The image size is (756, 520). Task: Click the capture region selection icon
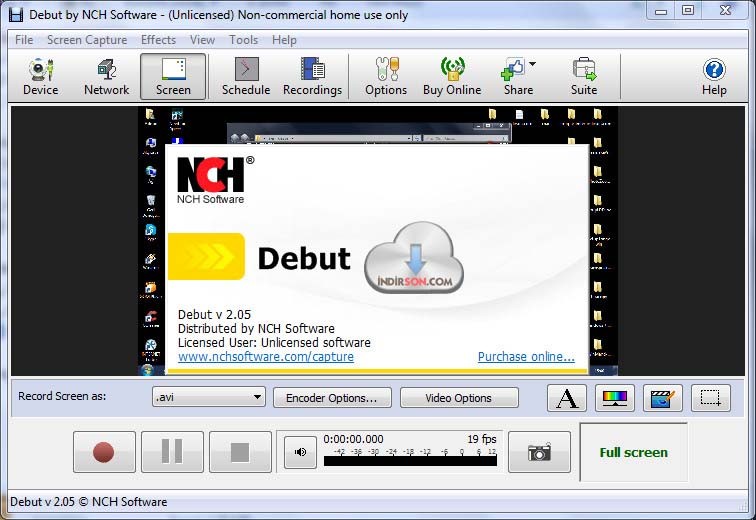point(711,398)
